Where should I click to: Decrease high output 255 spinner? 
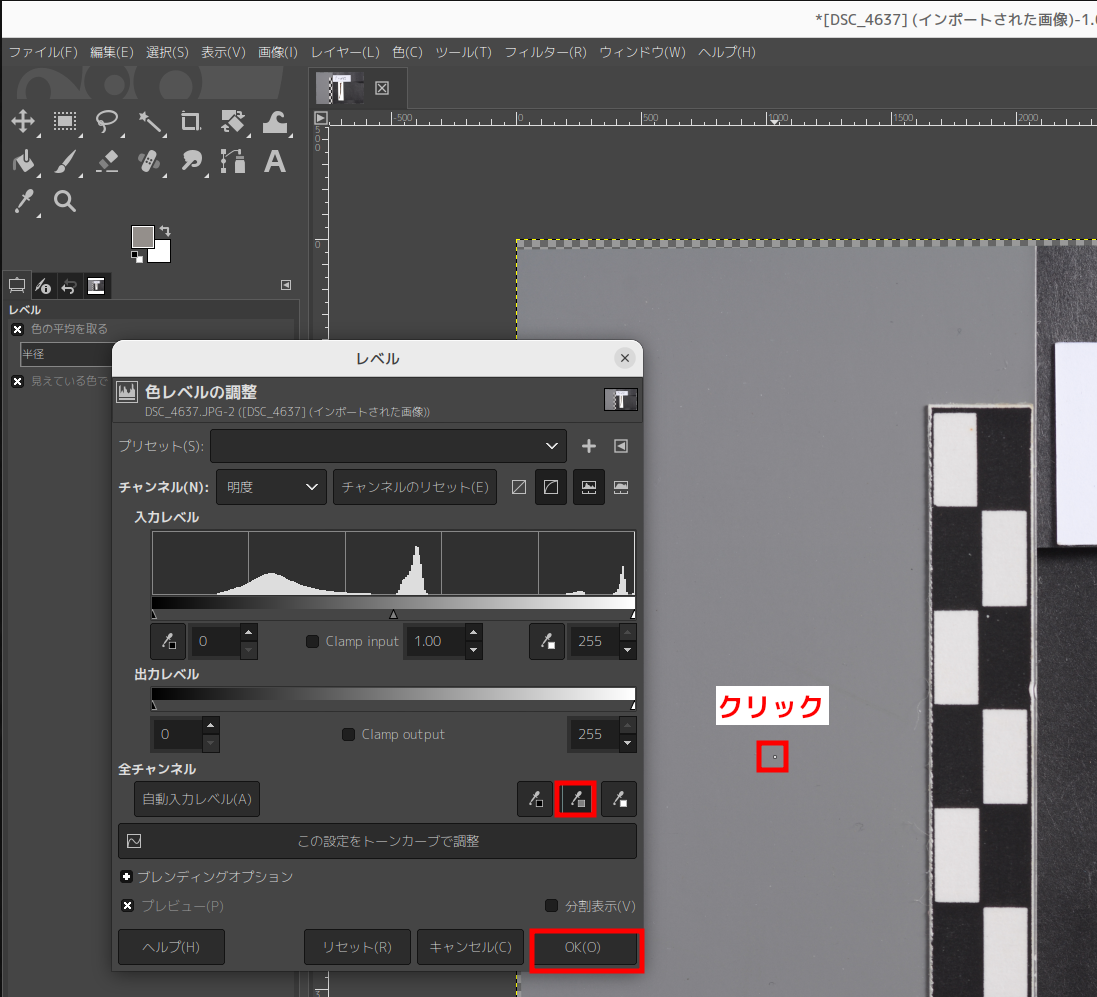(628, 743)
